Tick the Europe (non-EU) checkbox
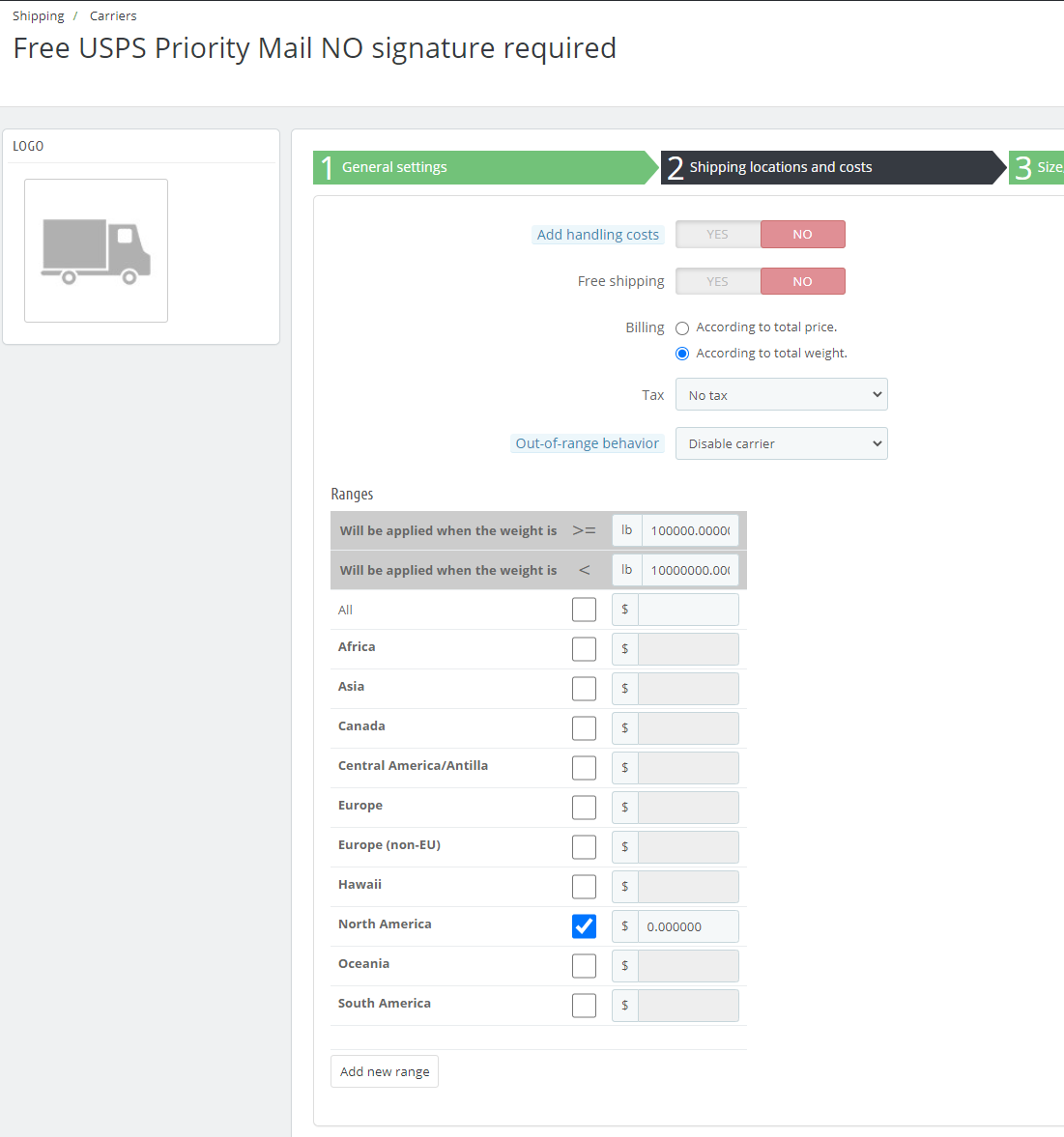 click(584, 847)
